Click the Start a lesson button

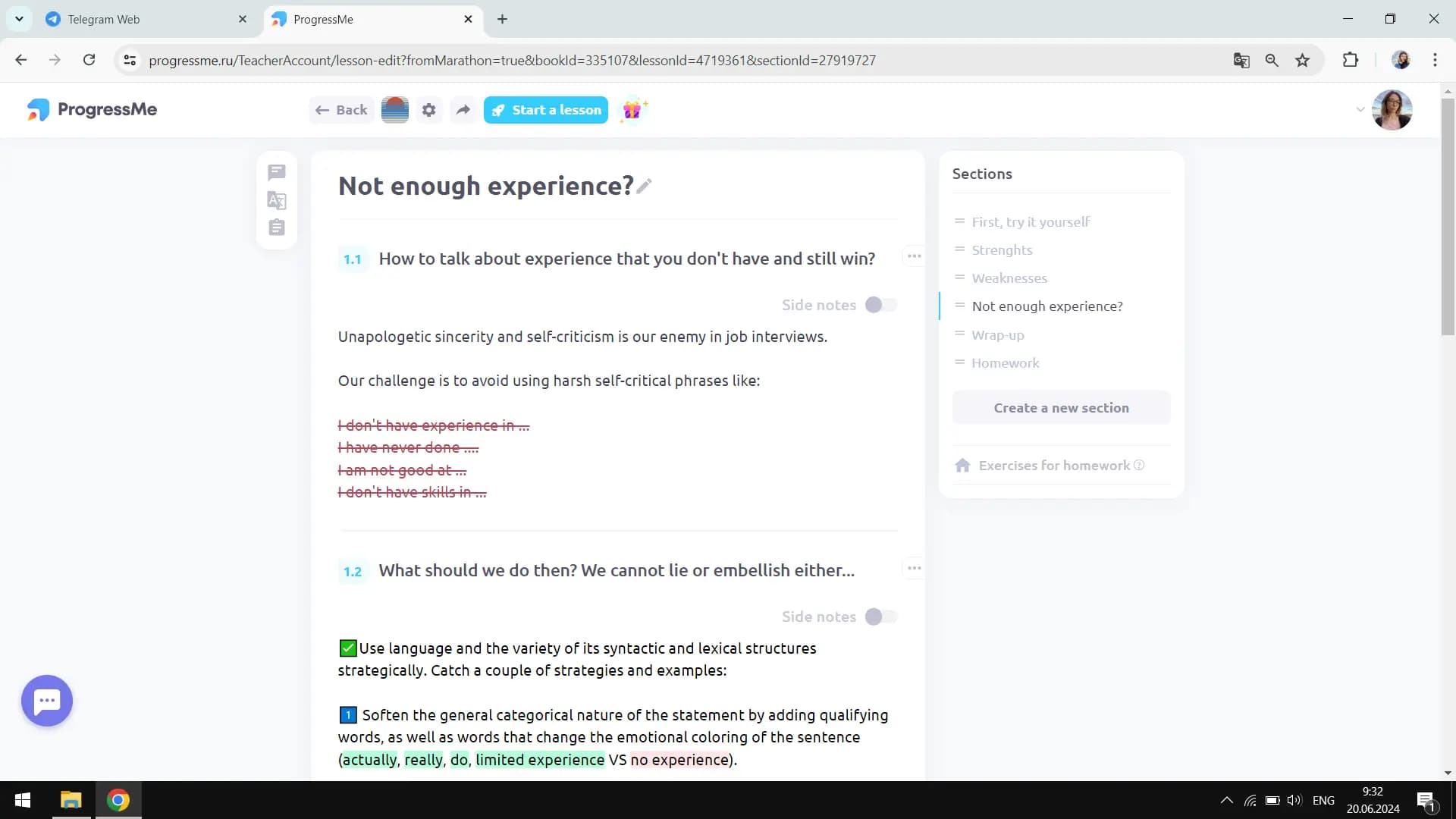546,110
